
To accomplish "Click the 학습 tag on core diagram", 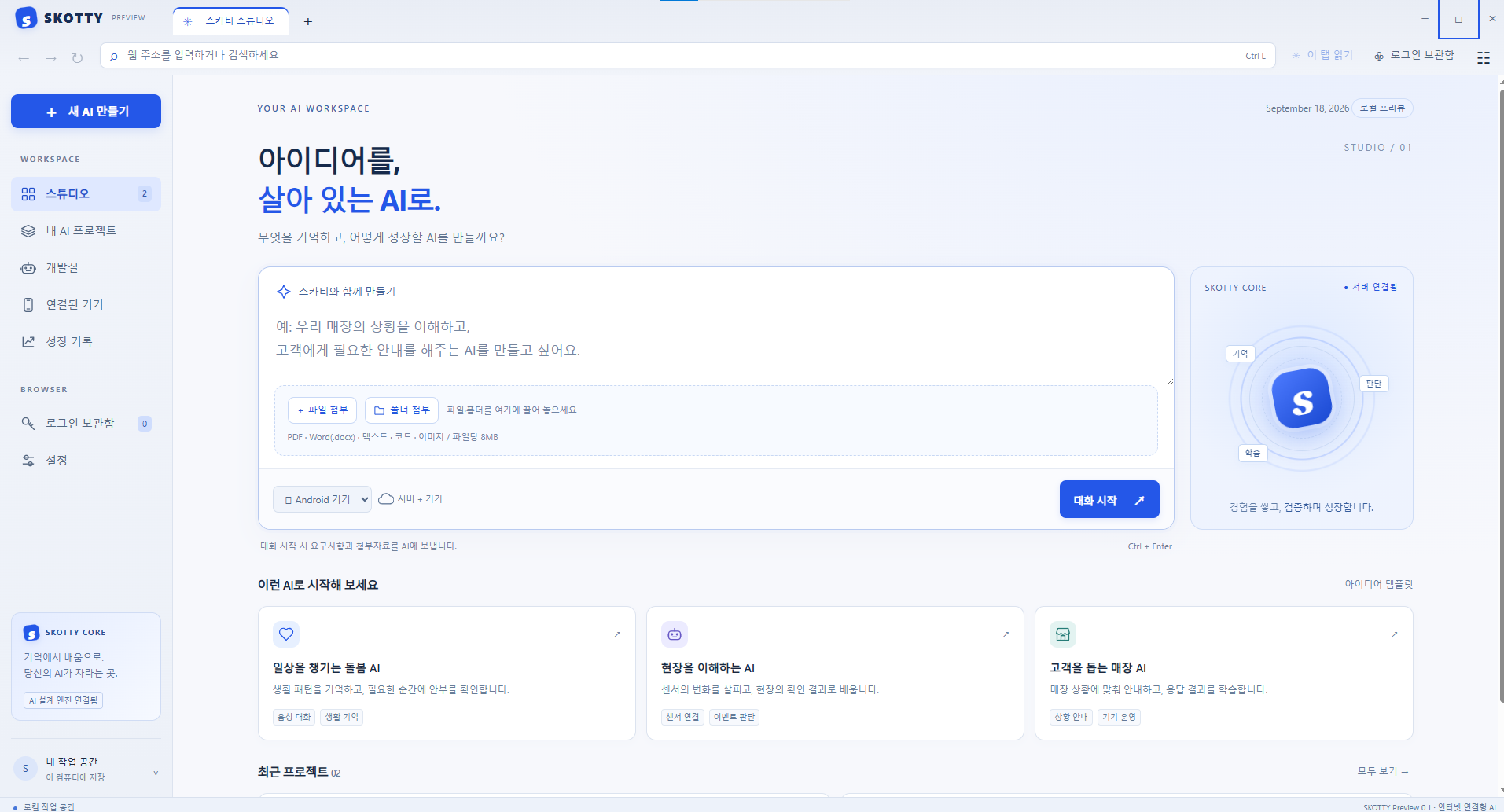I will (1252, 453).
